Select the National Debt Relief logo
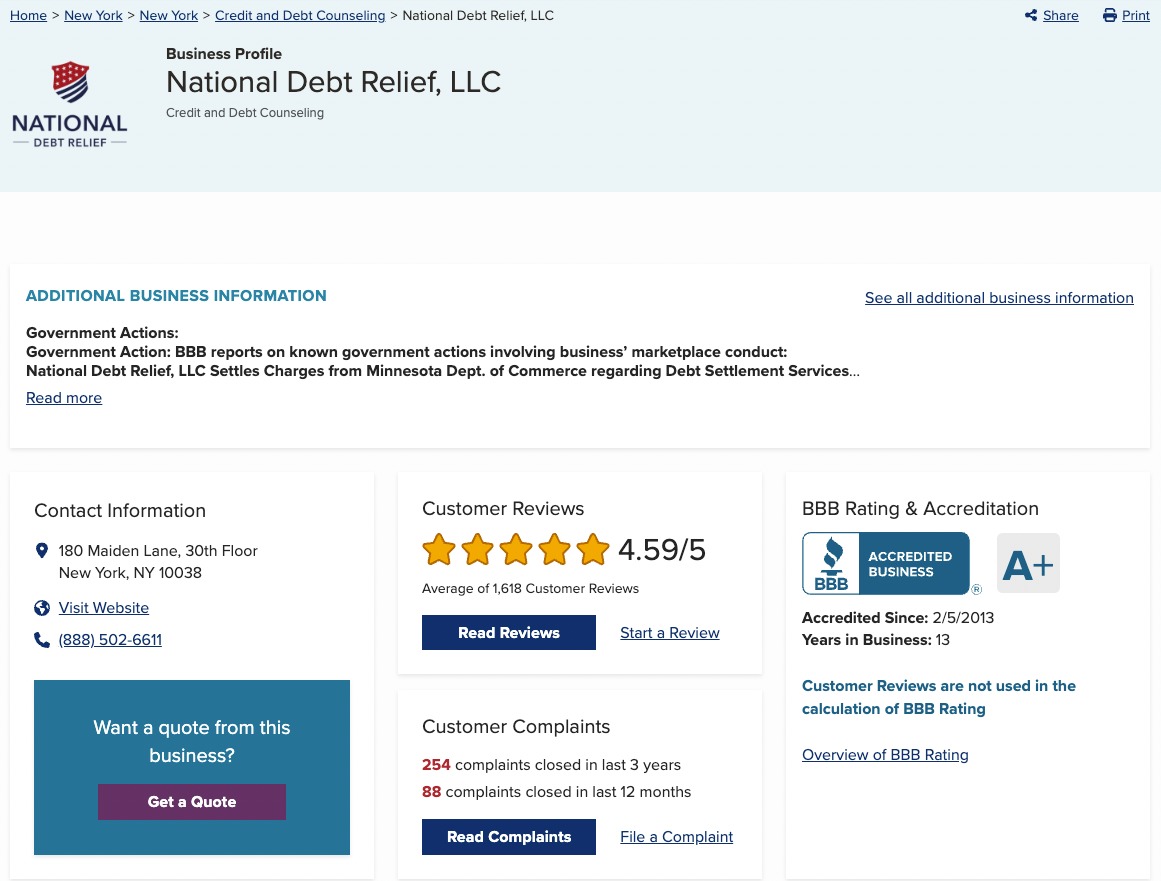Viewport: 1161px width, 881px height. pyautogui.click(x=69, y=103)
